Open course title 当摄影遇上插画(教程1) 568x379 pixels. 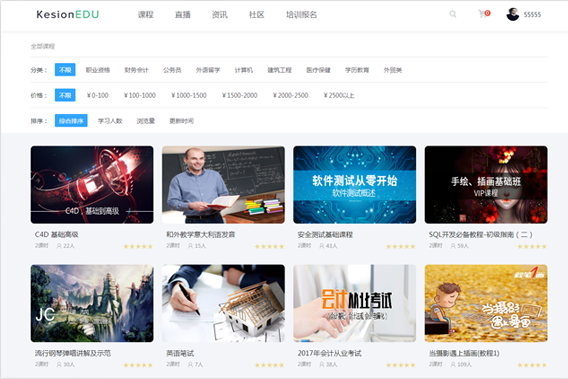[464, 353]
